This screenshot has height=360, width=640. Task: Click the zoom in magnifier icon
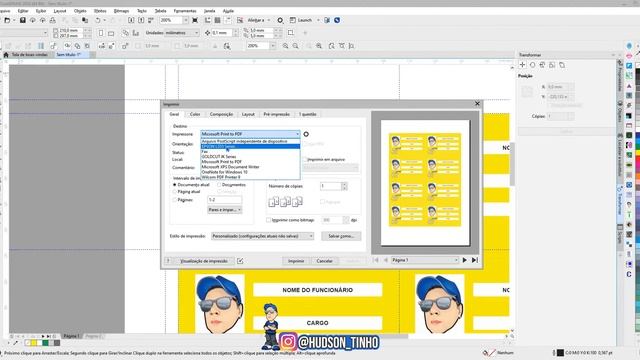[285, 46]
